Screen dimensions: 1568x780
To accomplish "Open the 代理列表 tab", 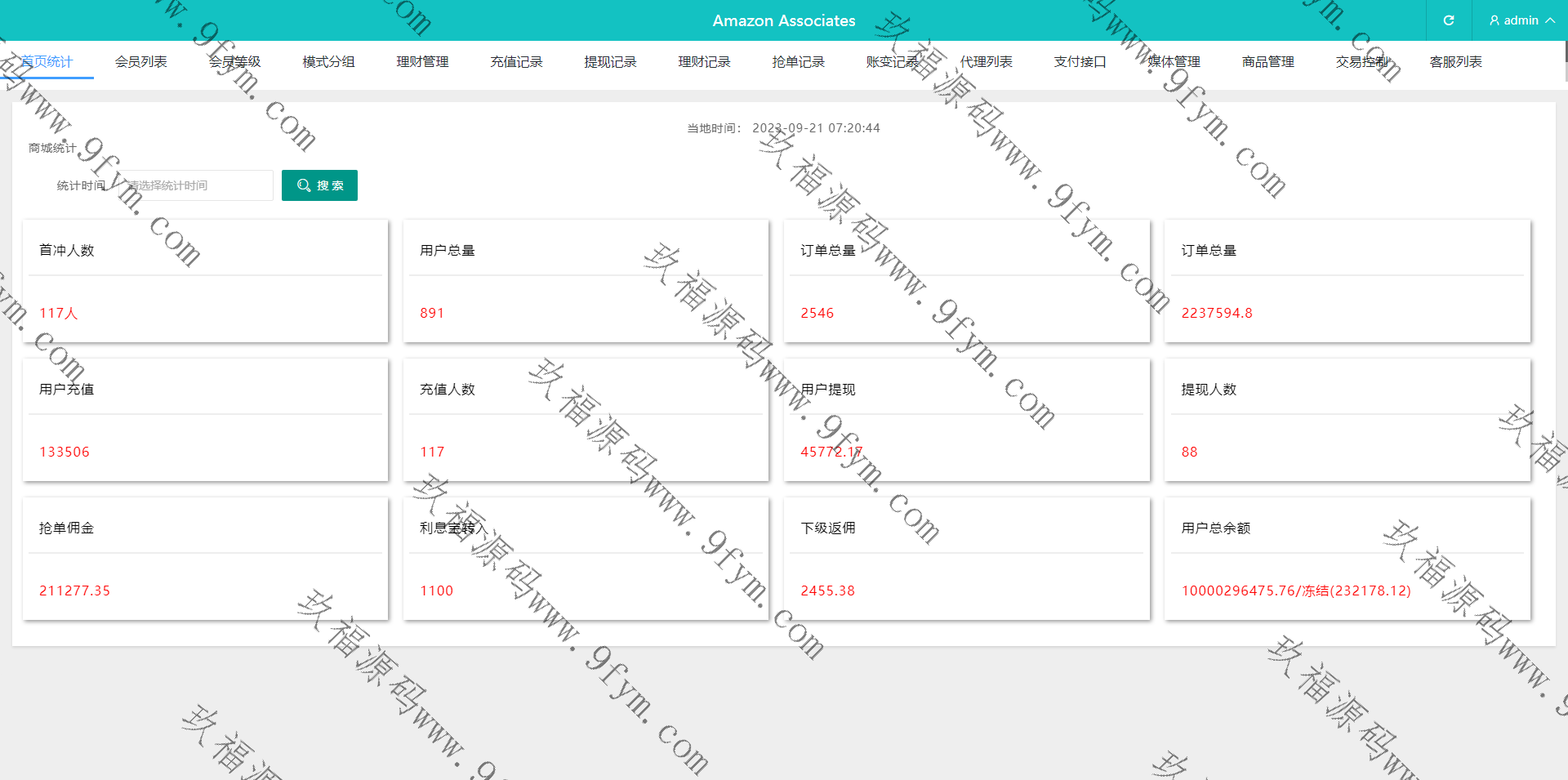I will (x=986, y=62).
